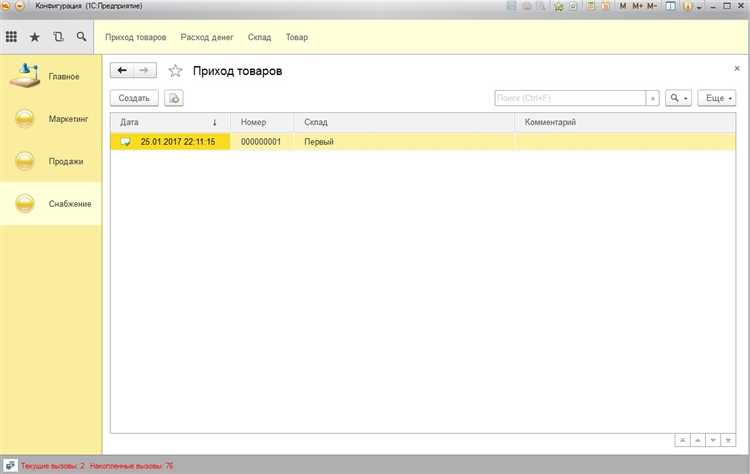Move up one row arrow button
This screenshot has height=474, width=750.
[698, 440]
